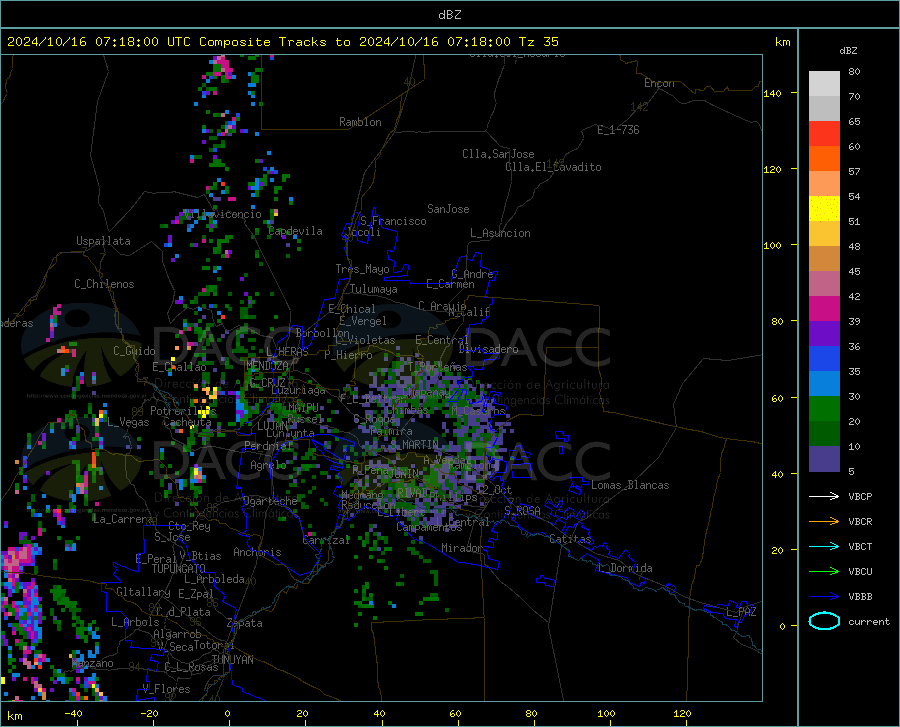Click the cyan 'current' ellipse legend icon
The height and width of the screenshot is (727, 900).
pos(824,621)
